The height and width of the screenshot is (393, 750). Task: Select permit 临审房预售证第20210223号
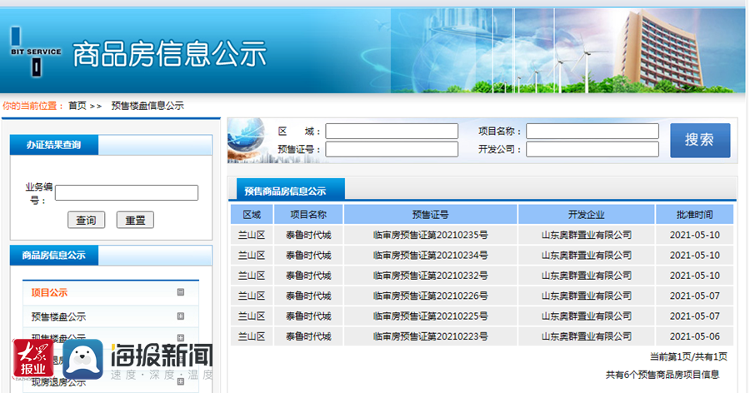430,337
